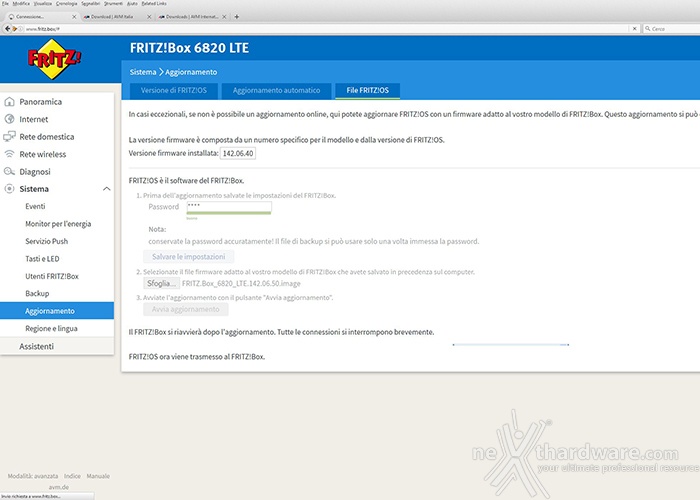Open the Manuale link
The width and height of the screenshot is (700, 500).
tap(98, 476)
